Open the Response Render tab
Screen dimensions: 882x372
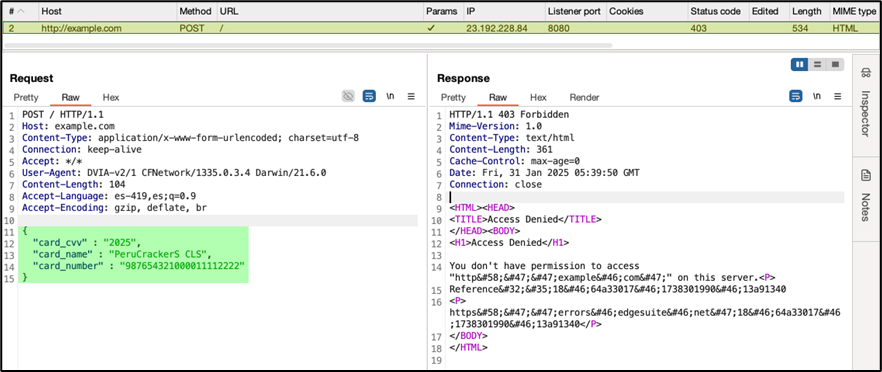click(x=584, y=97)
